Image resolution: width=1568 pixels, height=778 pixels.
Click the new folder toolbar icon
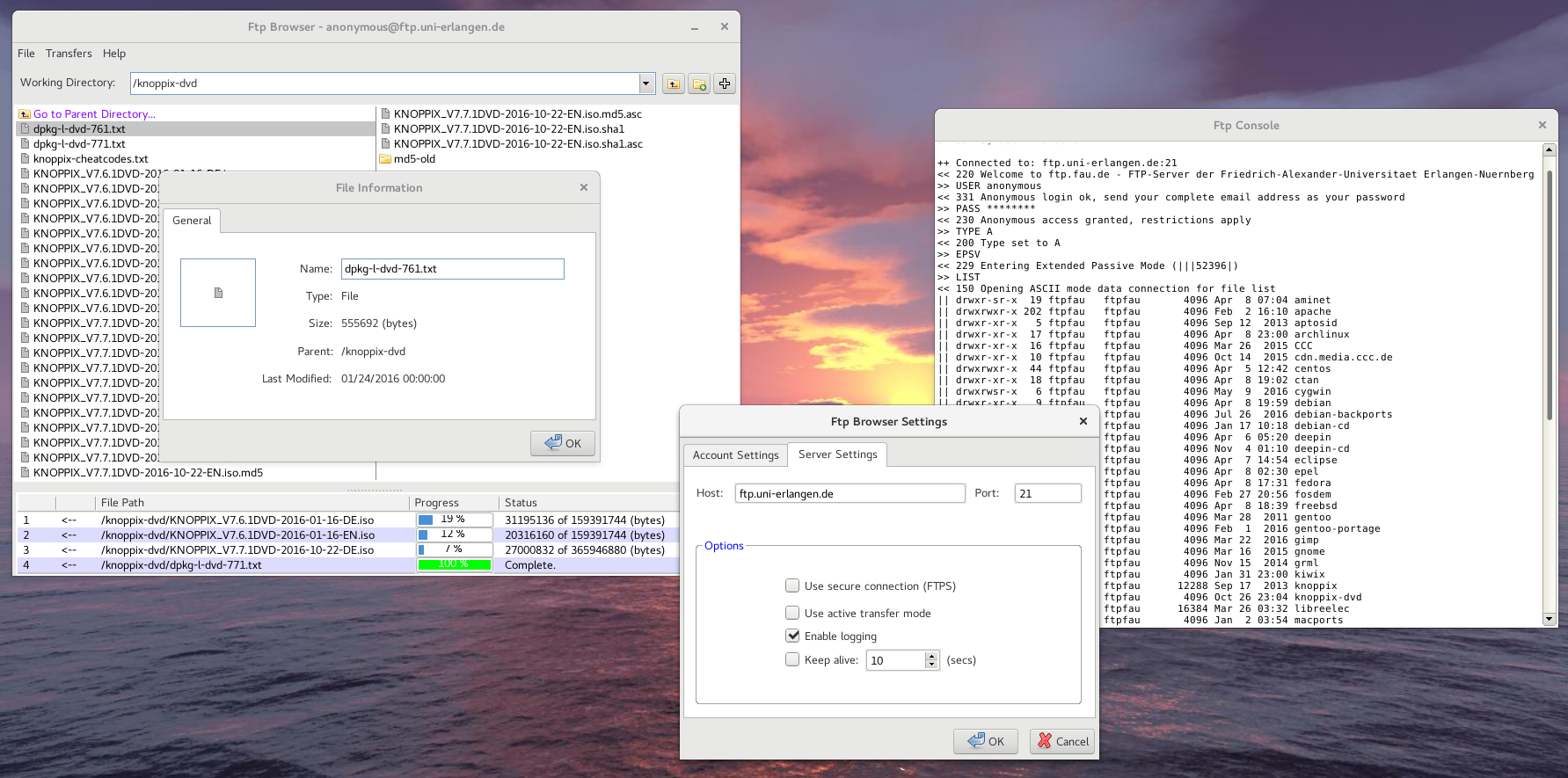699,84
